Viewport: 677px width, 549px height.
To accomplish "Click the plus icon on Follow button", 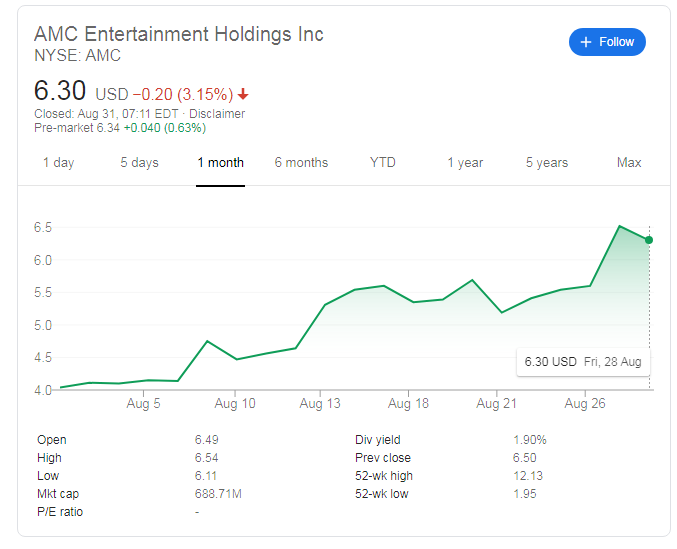I will click(x=585, y=42).
